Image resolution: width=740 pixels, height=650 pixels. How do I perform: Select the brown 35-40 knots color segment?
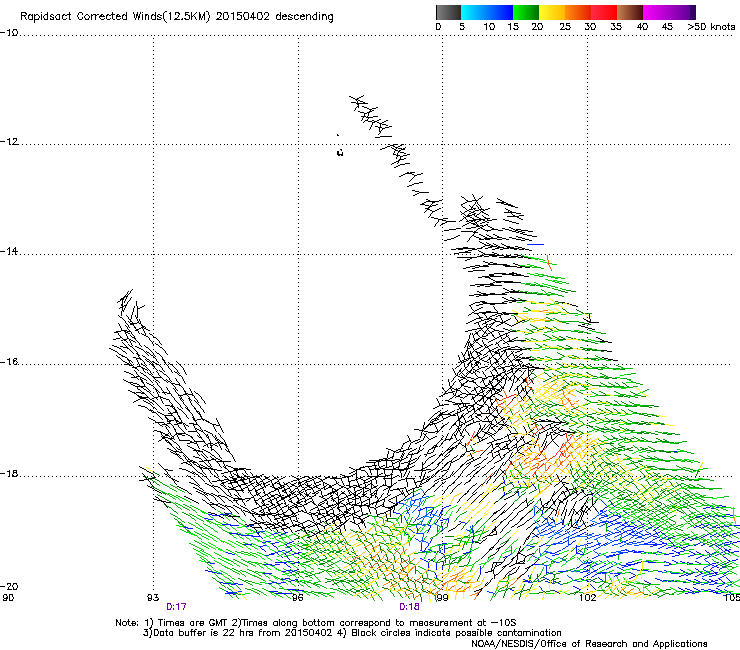pyautogui.click(x=630, y=12)
